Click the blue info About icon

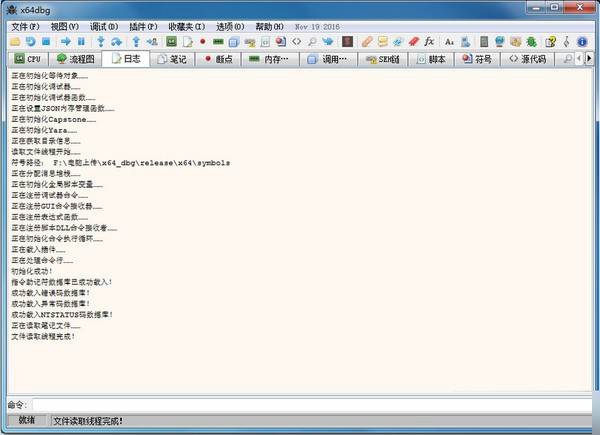[x=581, y=42]
